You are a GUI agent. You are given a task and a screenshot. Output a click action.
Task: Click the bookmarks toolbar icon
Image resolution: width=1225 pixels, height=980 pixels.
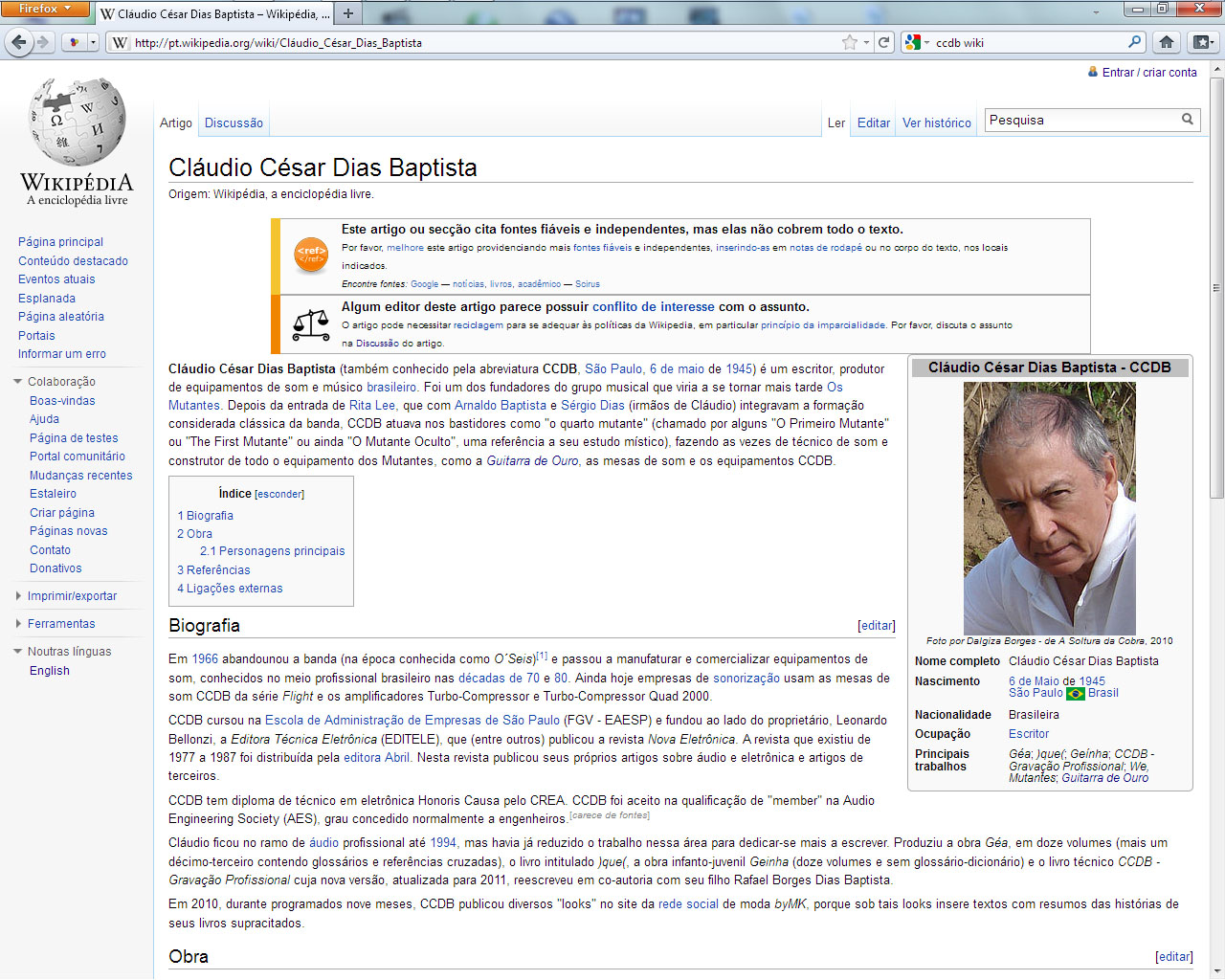[1202, 42]
